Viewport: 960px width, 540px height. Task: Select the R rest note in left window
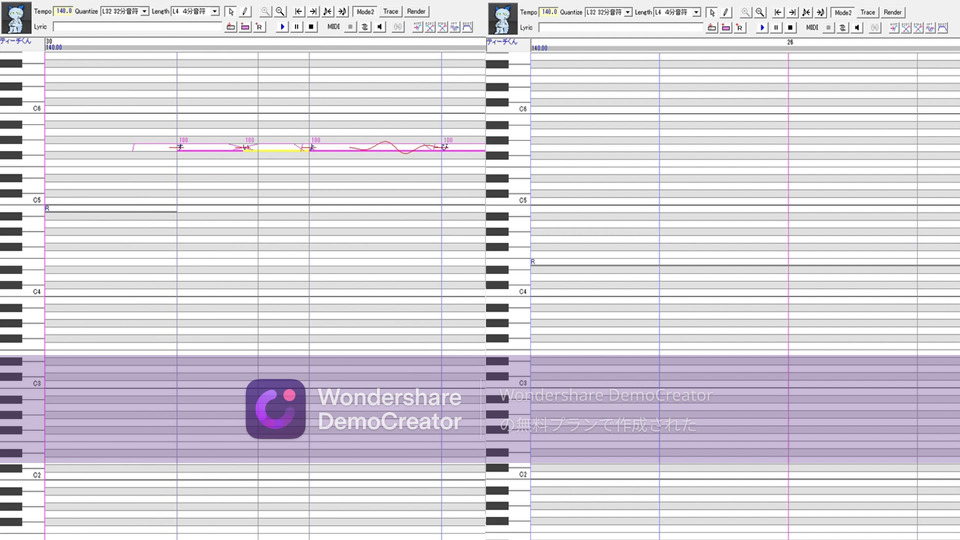(x=111, y=211)
